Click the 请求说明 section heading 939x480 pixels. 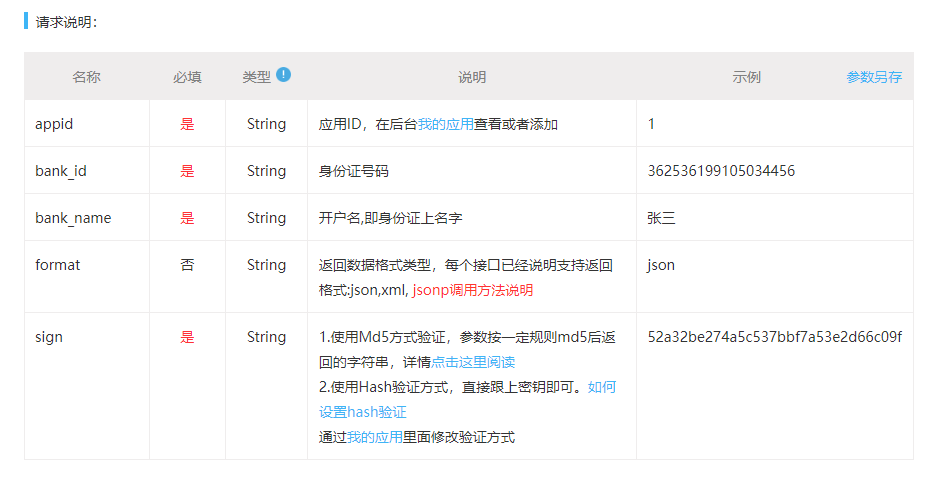pyautogui.click(x=67, y=21)
